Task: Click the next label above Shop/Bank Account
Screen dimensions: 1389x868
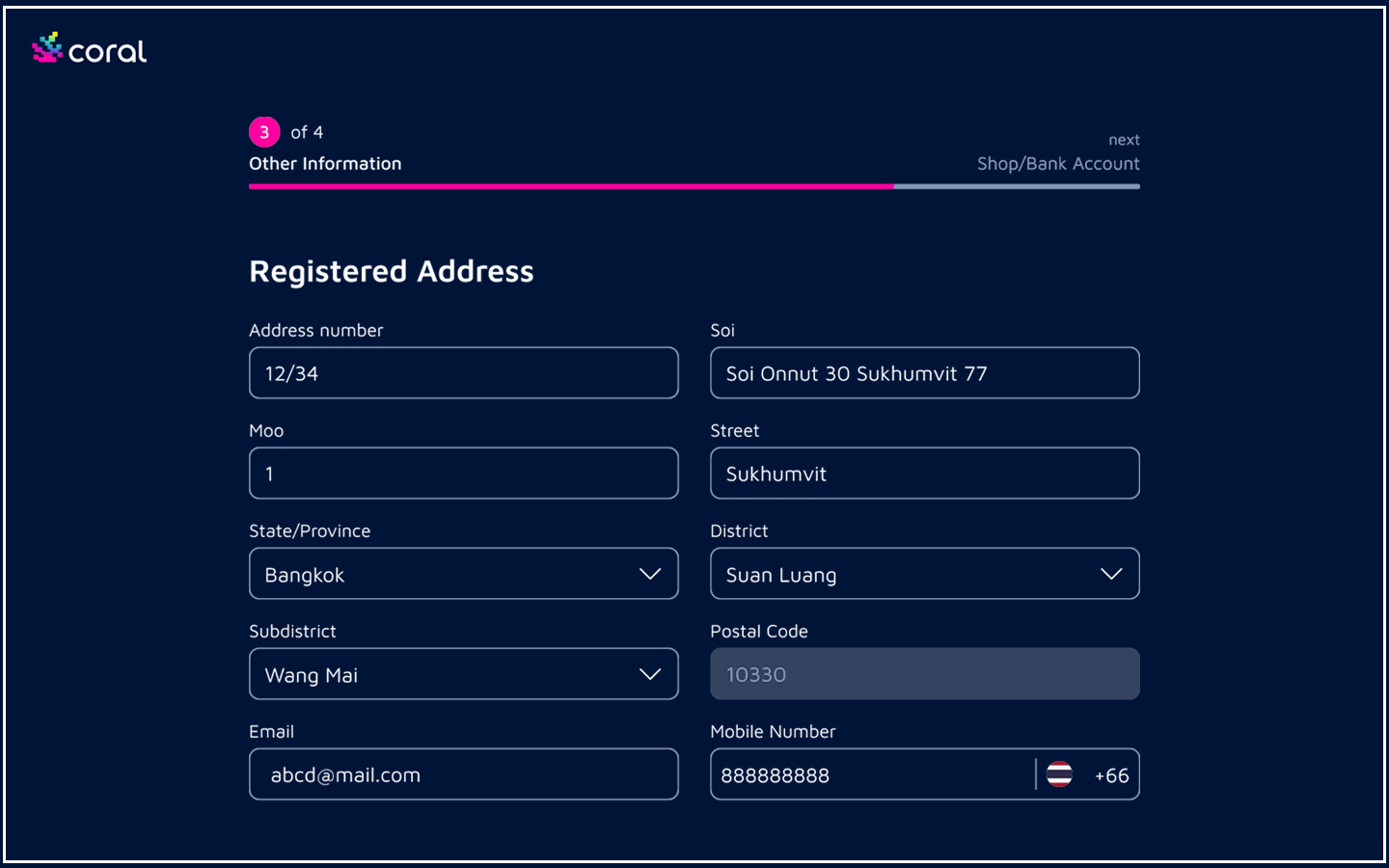Action: (x=1124, y=140)
